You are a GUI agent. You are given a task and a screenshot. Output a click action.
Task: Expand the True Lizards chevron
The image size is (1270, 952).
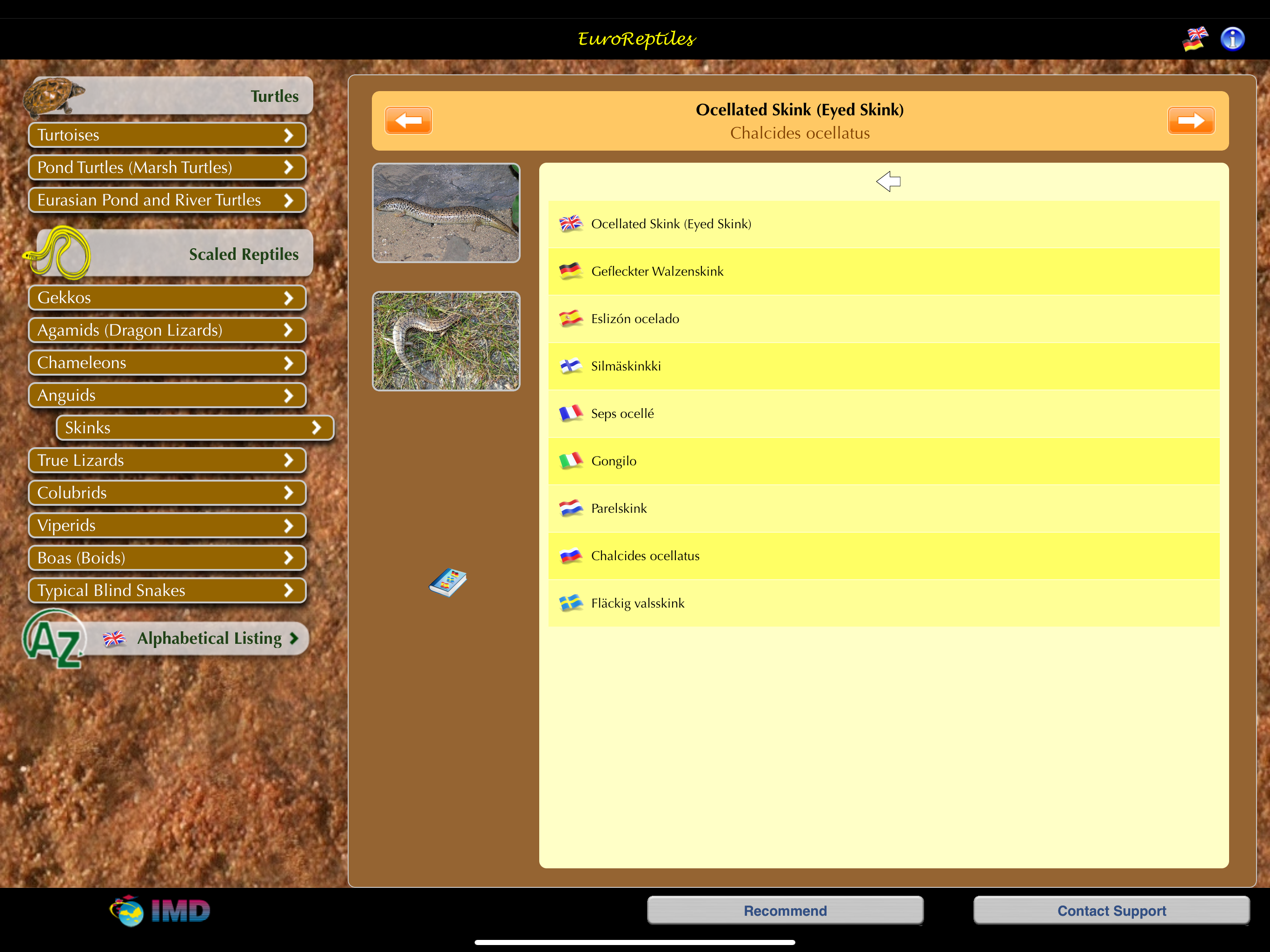coord(289,460)
